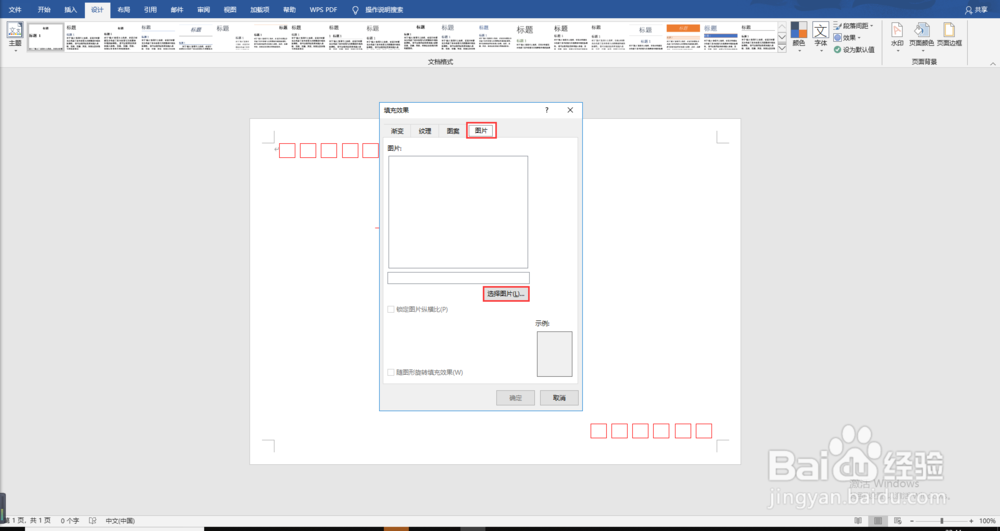The width and height of the screenshot is (1000, 531).
Task: Click the zoom out minus button
Action: coord(912,521)
